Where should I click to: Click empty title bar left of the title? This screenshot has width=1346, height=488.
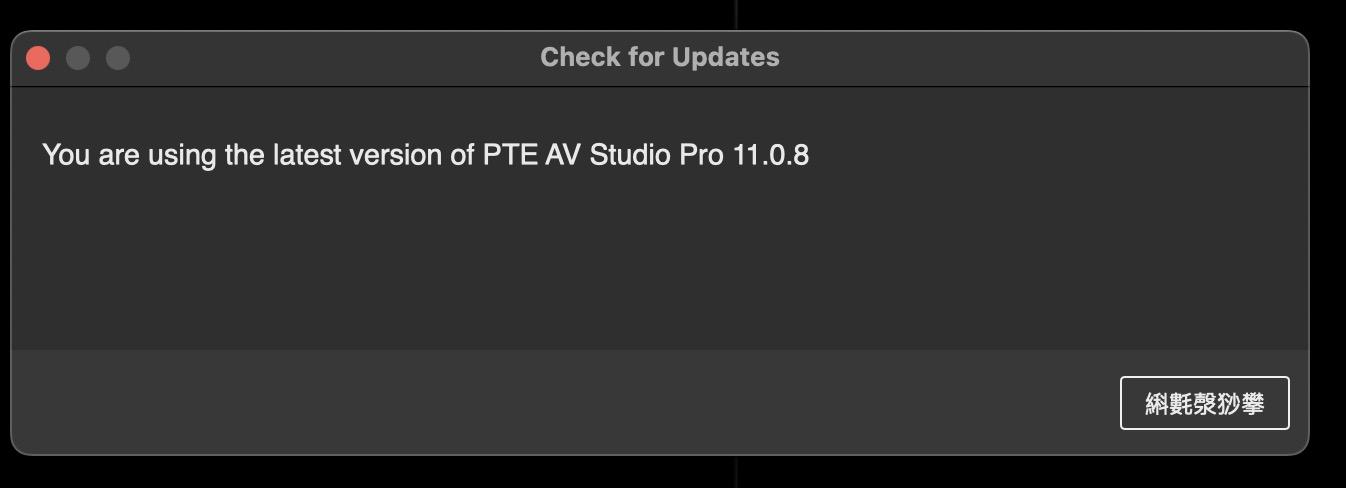click(x=330, y=58)
